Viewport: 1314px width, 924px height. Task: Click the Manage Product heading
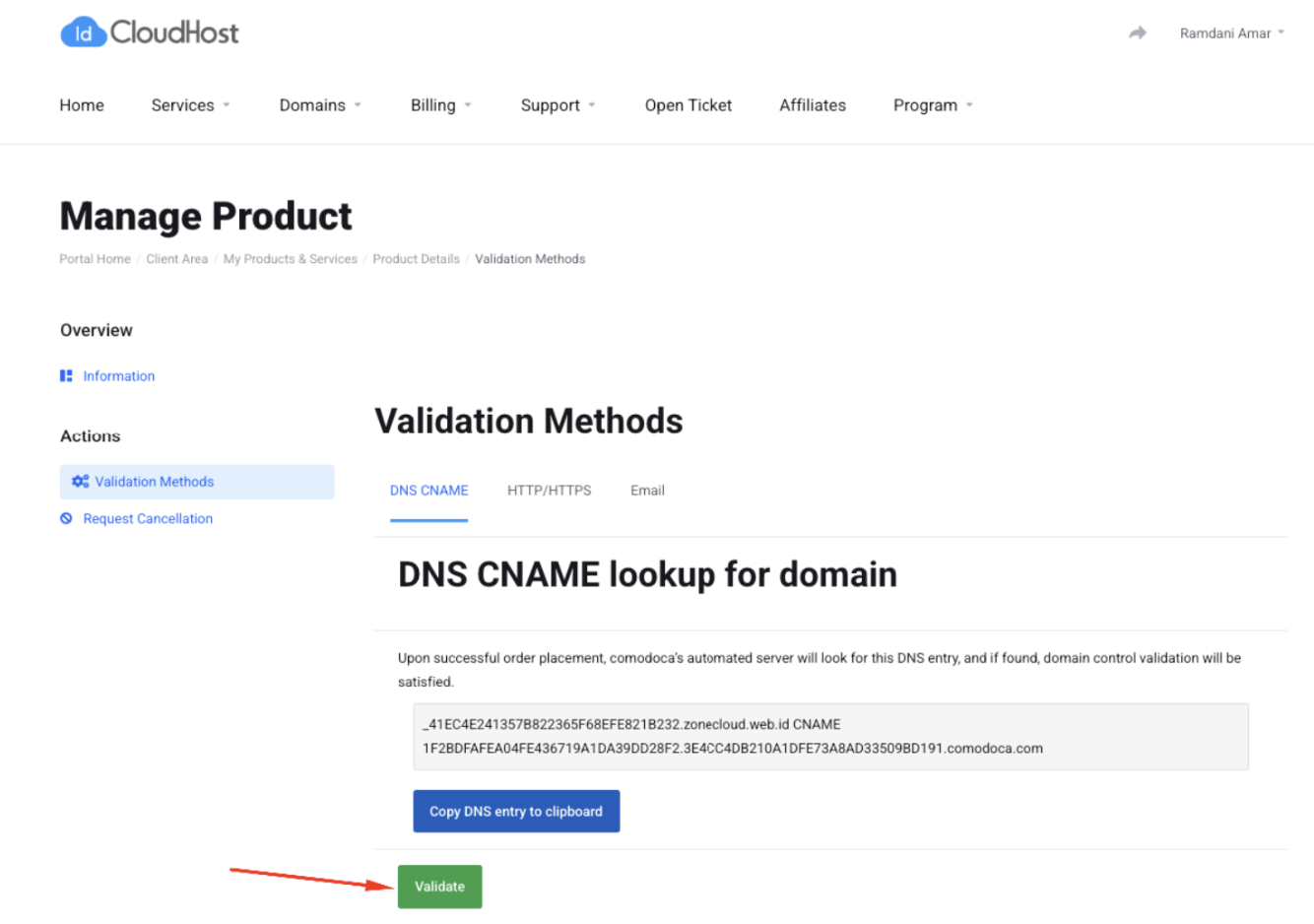coord(206,217)
